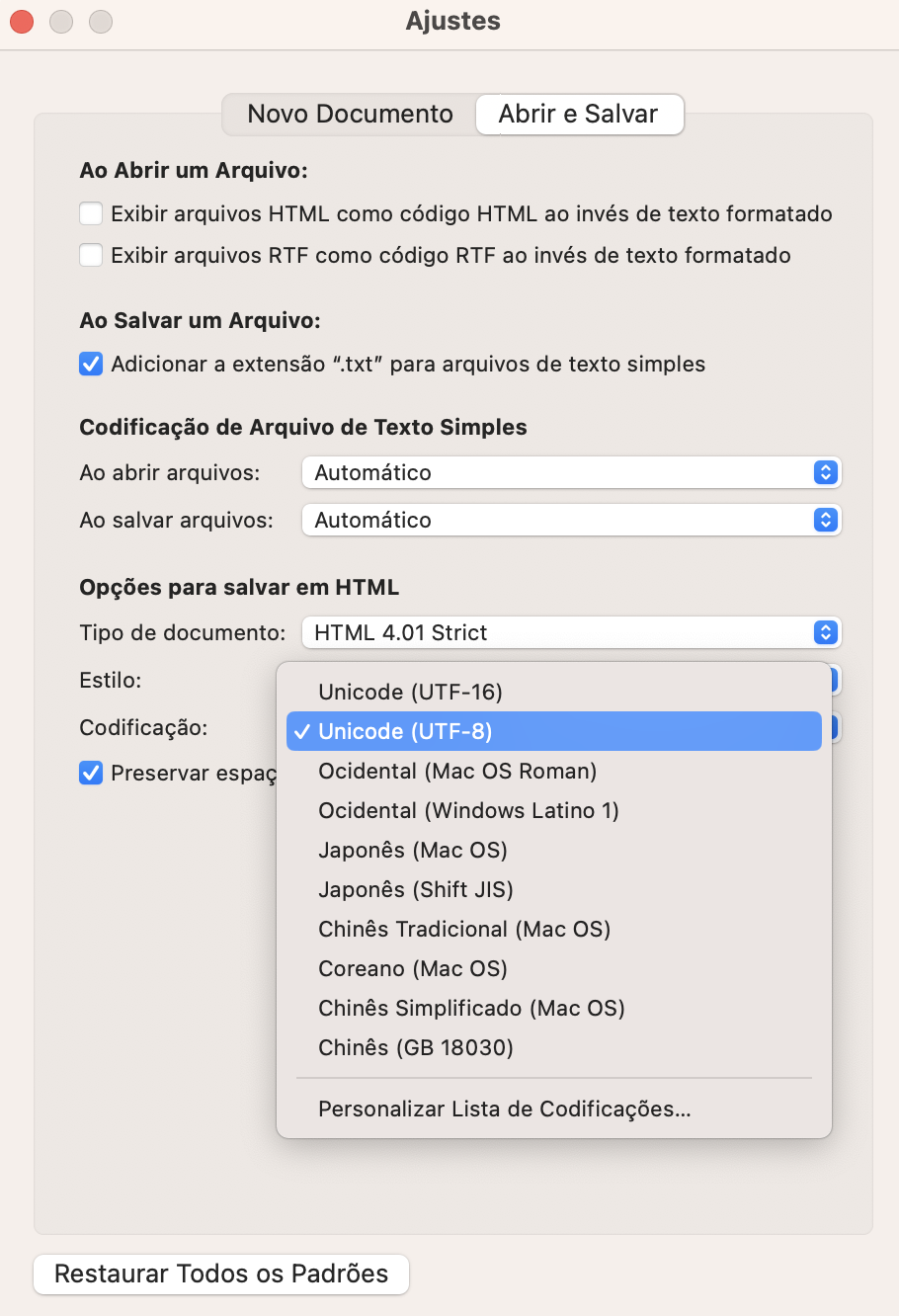
Task: Switch to the Novo Documento tab
Action: [x=350, y=115]
